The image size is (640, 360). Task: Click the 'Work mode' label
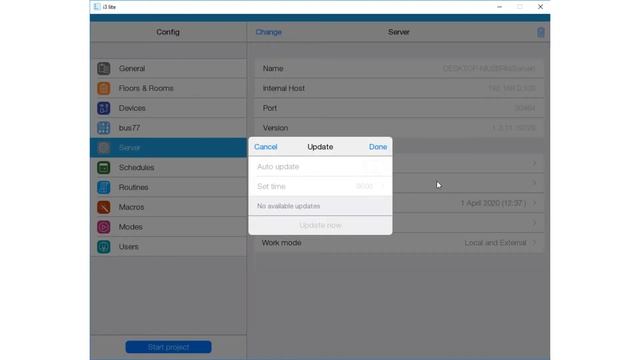[x=282, y=243]
